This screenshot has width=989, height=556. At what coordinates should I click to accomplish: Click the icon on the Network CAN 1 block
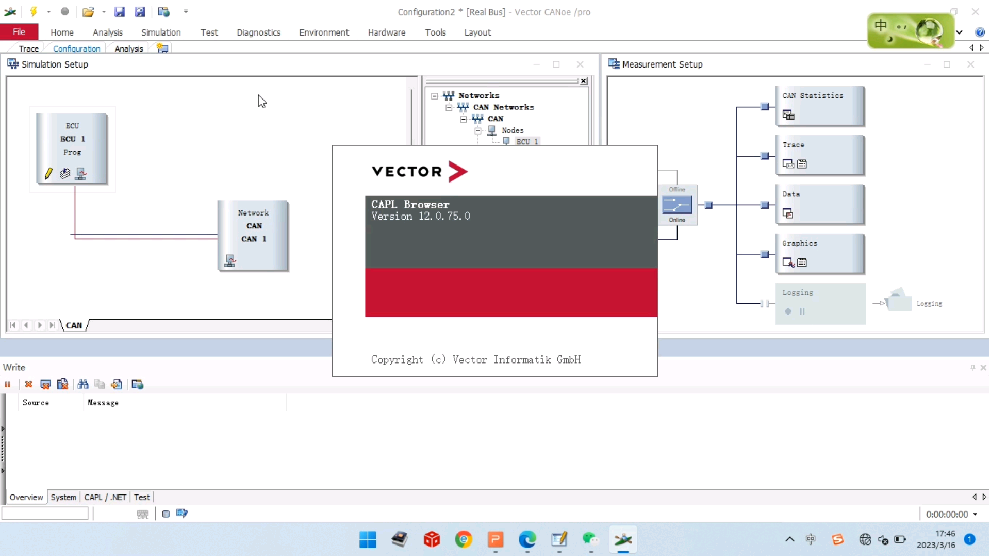[230, 260]
